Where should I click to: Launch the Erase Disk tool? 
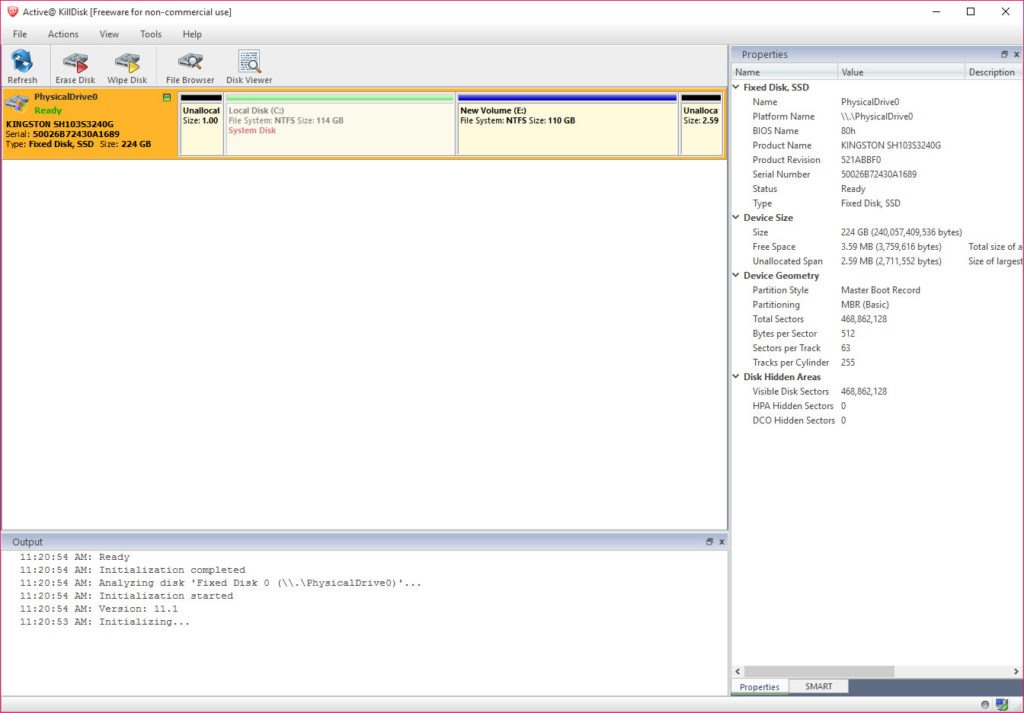pos(75,66)
